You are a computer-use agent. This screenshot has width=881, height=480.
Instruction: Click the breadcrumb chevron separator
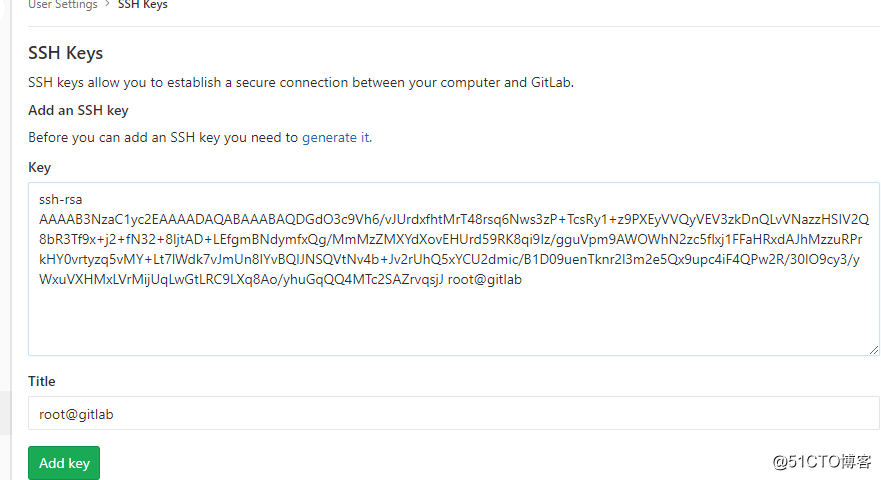107,4
